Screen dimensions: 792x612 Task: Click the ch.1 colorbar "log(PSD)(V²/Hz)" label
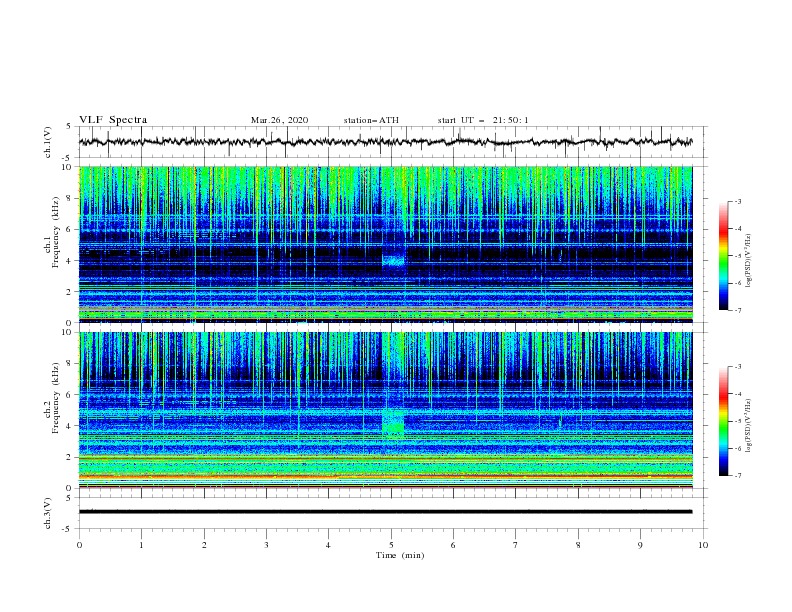tap(749, 261)
